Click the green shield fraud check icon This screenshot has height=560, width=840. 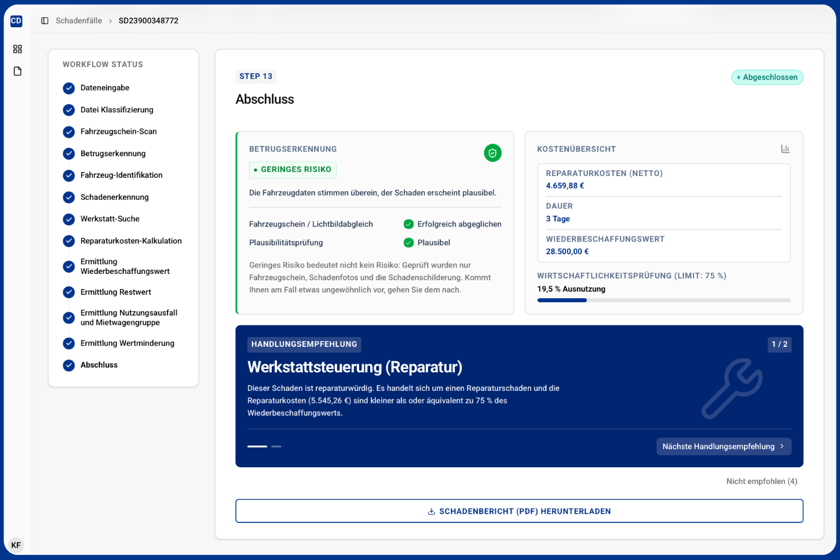(x=492, y=153)
